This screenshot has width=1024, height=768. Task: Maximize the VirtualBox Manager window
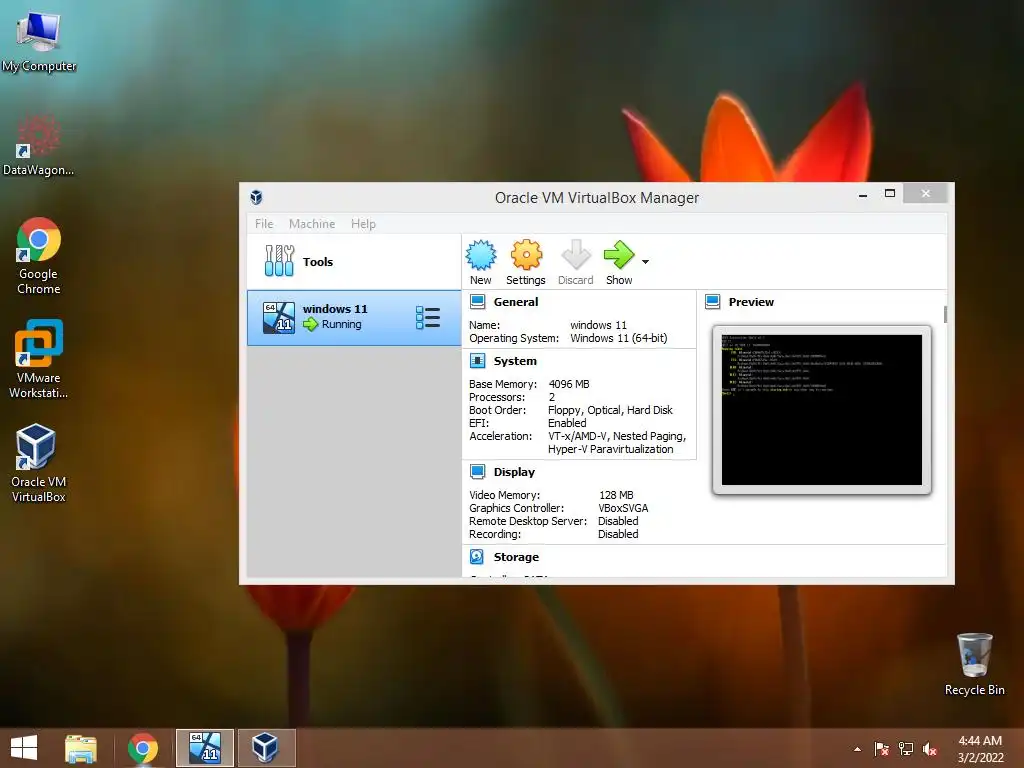click(889, 193)
